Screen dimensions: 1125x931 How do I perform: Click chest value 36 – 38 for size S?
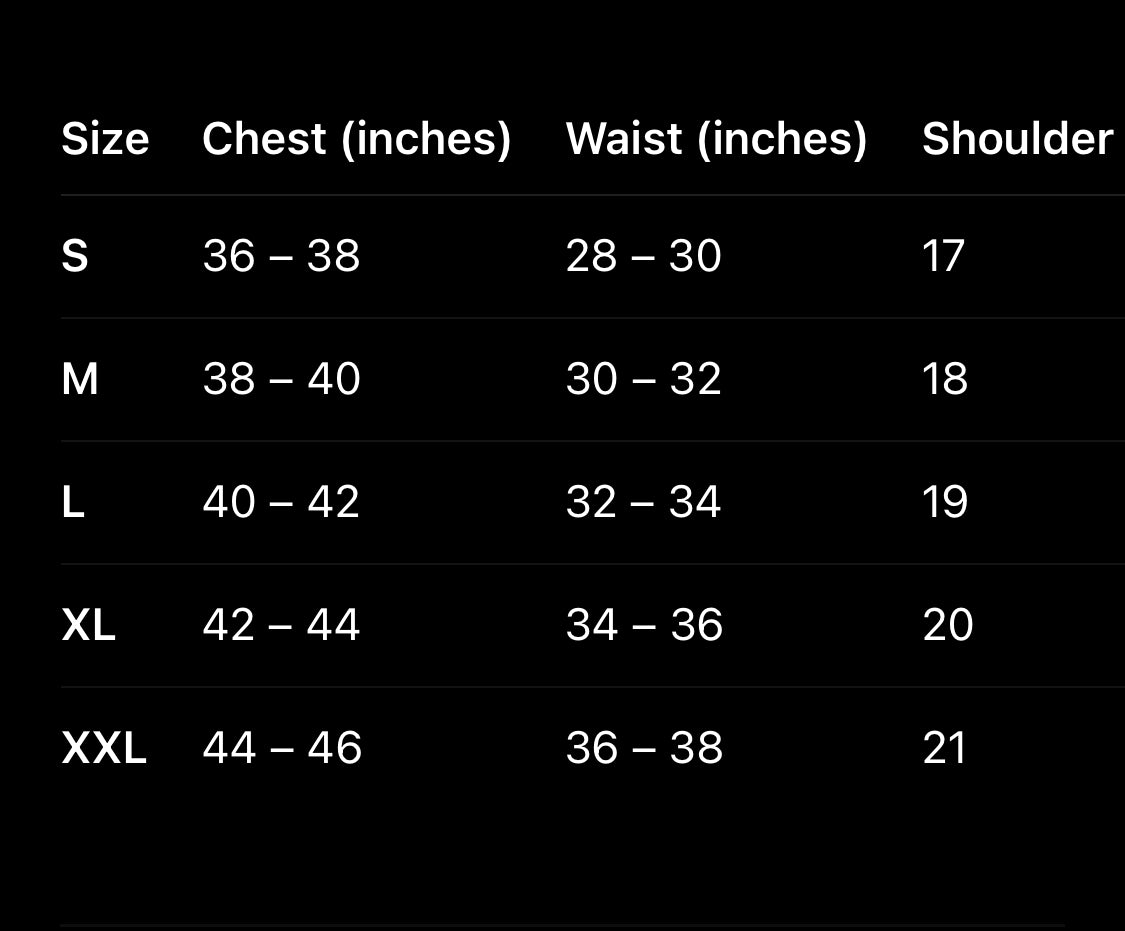(281, 256)
